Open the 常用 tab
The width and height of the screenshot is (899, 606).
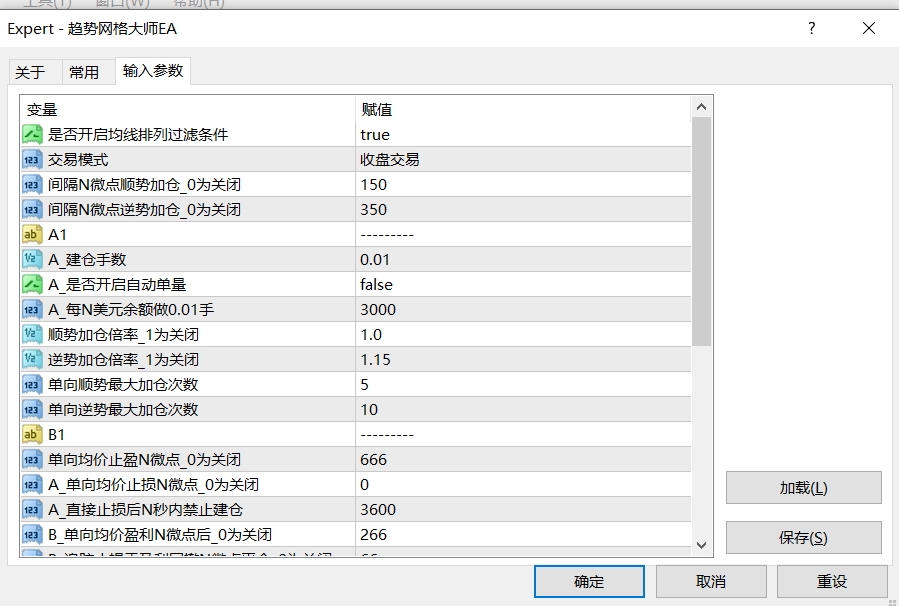click(x=84, y=72)
